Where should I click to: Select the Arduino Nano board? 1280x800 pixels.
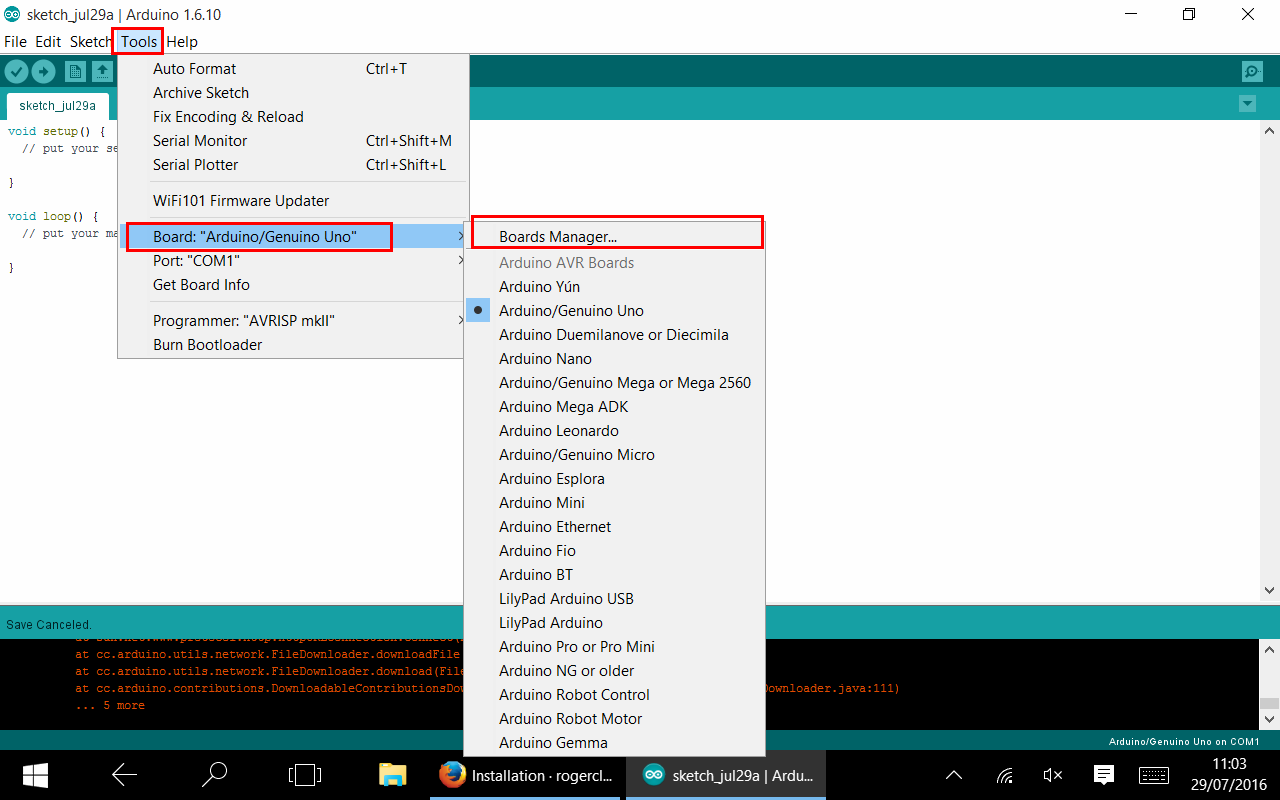tap(545, 359)
